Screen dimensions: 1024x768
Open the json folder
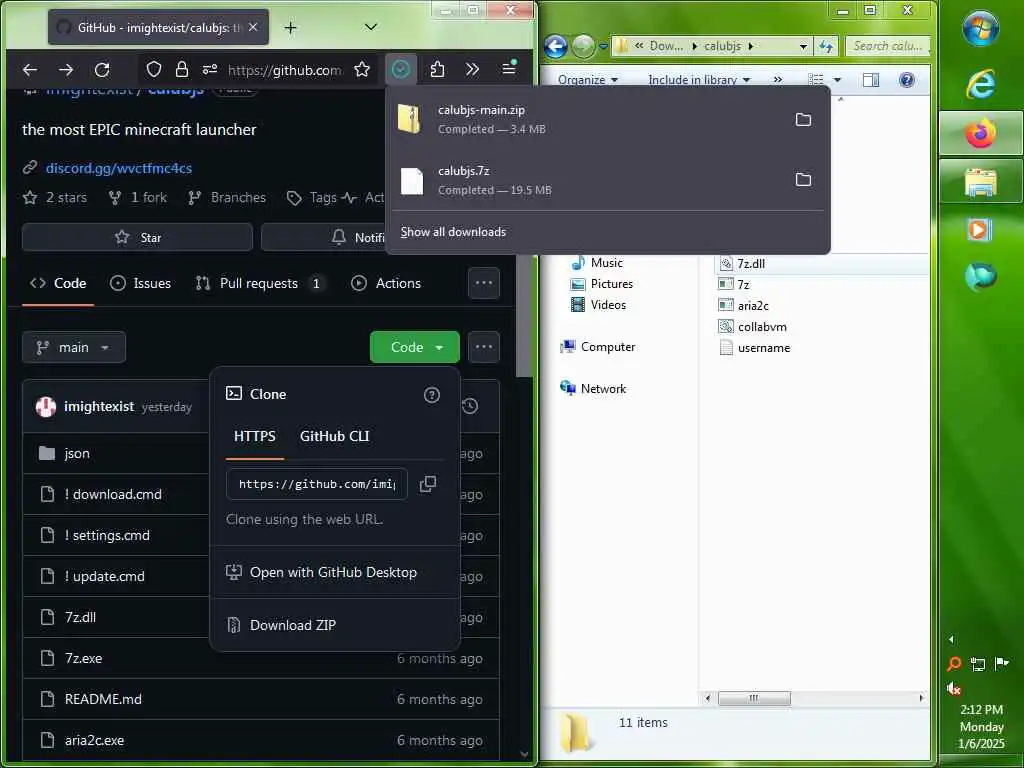point(77,453)
